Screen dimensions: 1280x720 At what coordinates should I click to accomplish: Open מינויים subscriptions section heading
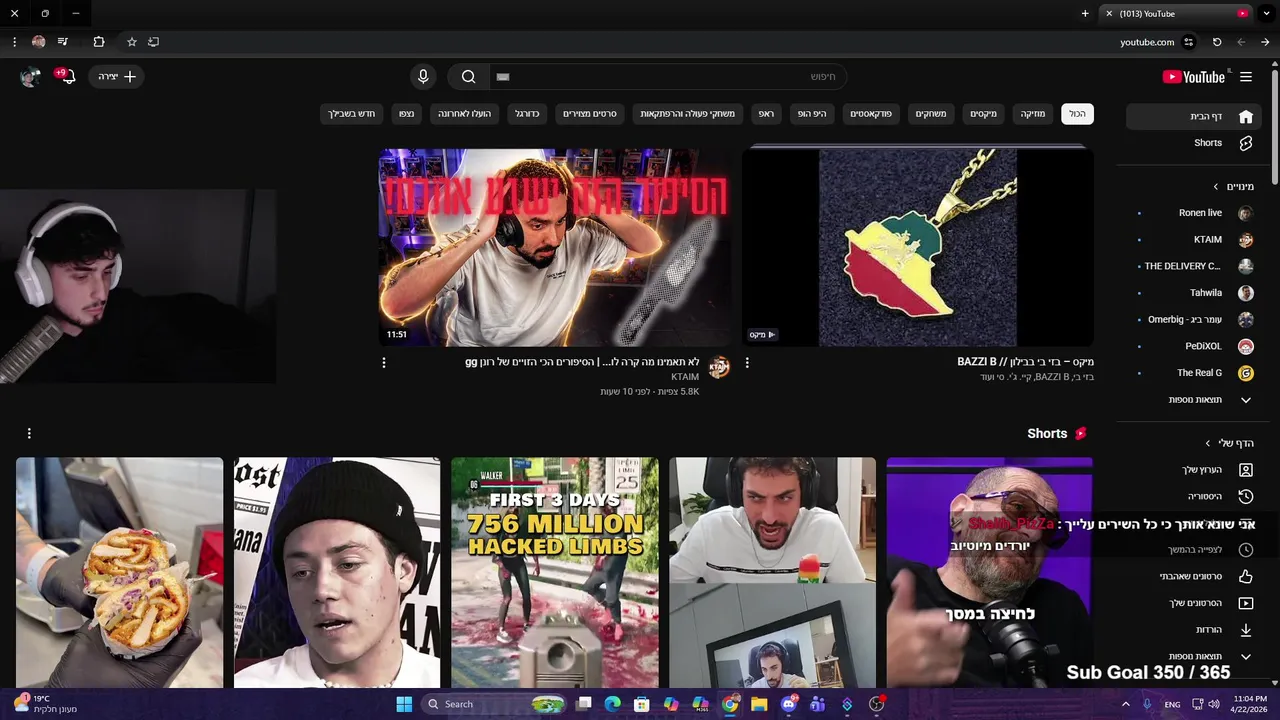coord(1234,187)
